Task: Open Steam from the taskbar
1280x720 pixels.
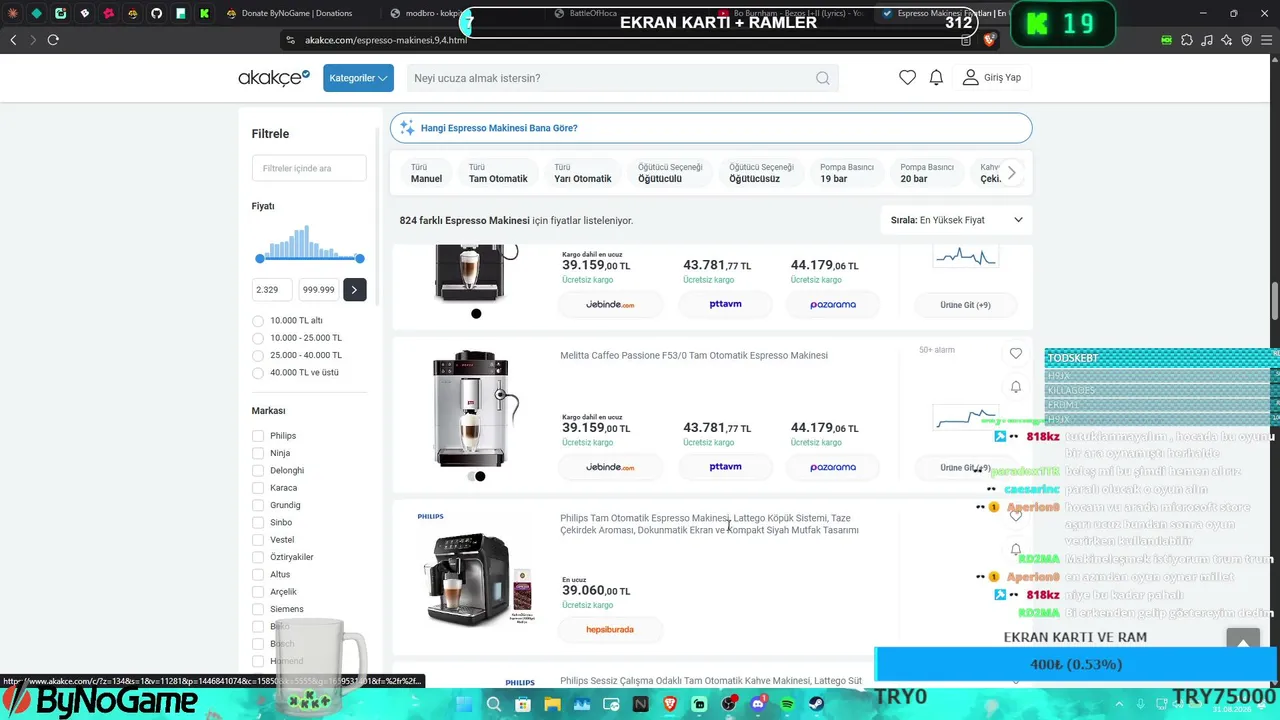Action: coord(816,704)
